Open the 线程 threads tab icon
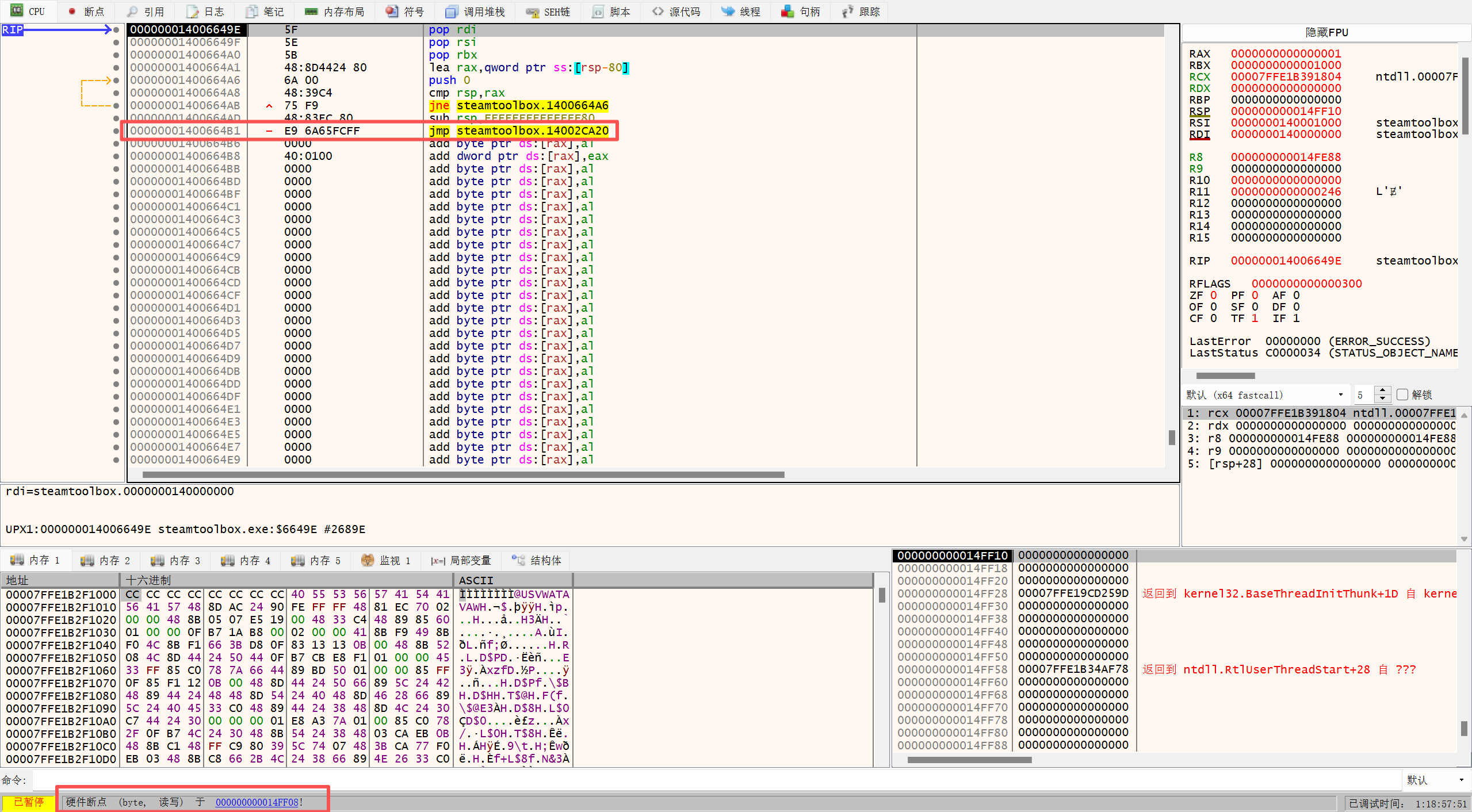Screen dimensions: 1472x812 tap(728, 12)
